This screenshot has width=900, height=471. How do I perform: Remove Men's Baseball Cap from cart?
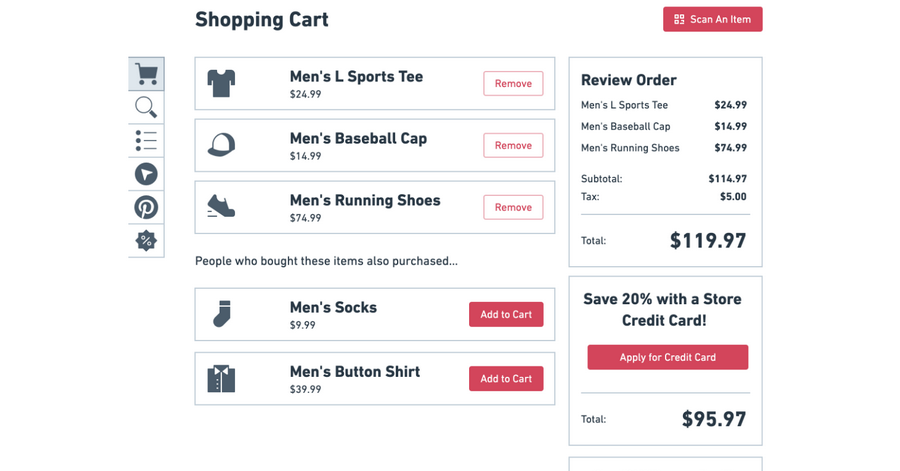pos(513,145)
